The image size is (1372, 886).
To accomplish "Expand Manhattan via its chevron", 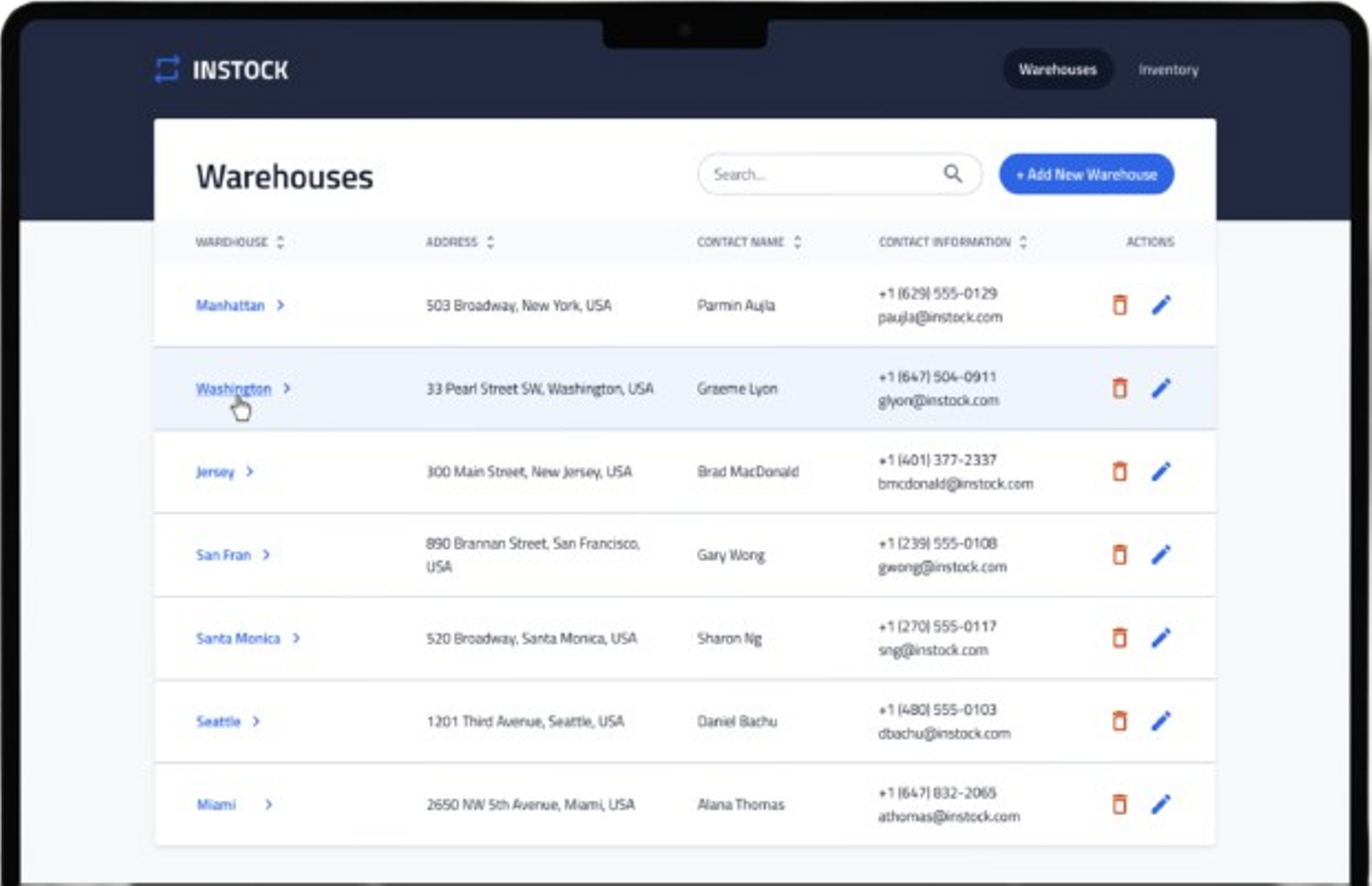I will click(x=281, y=305).
